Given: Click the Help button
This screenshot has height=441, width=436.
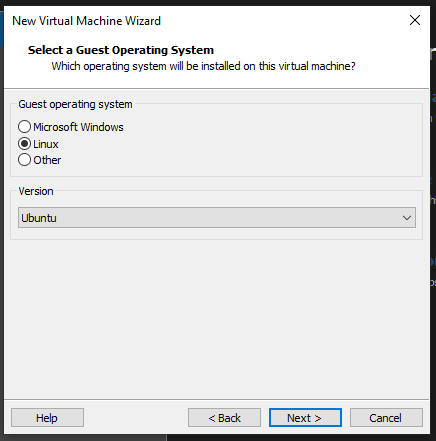Looking at the screenshot, I should pos(47,418).
